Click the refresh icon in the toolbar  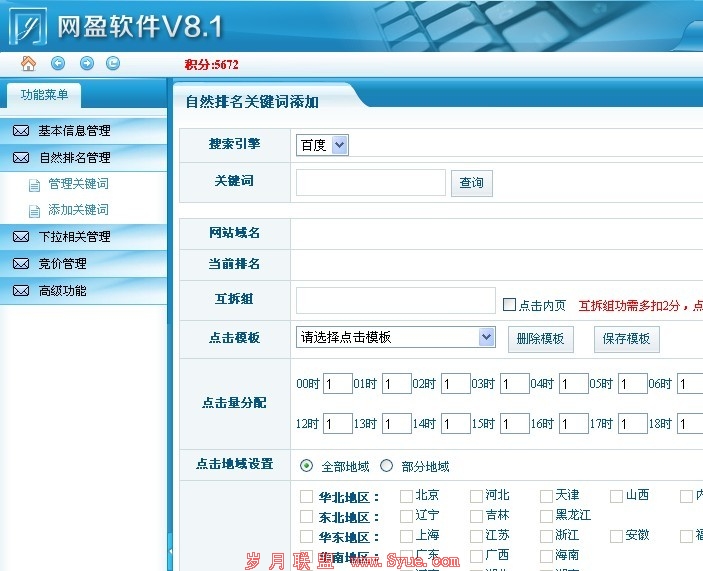(113, 64)
